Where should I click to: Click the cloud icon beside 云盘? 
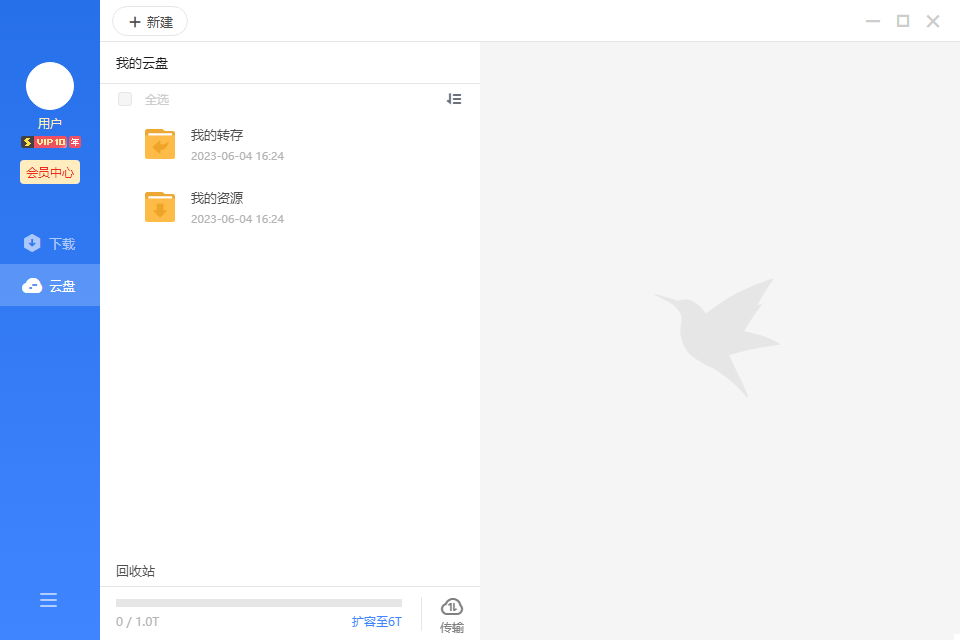(x=32, y=286)
